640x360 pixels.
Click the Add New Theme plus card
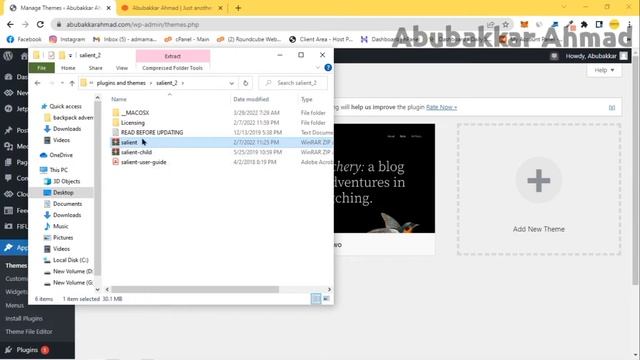(x=539, y=189)
